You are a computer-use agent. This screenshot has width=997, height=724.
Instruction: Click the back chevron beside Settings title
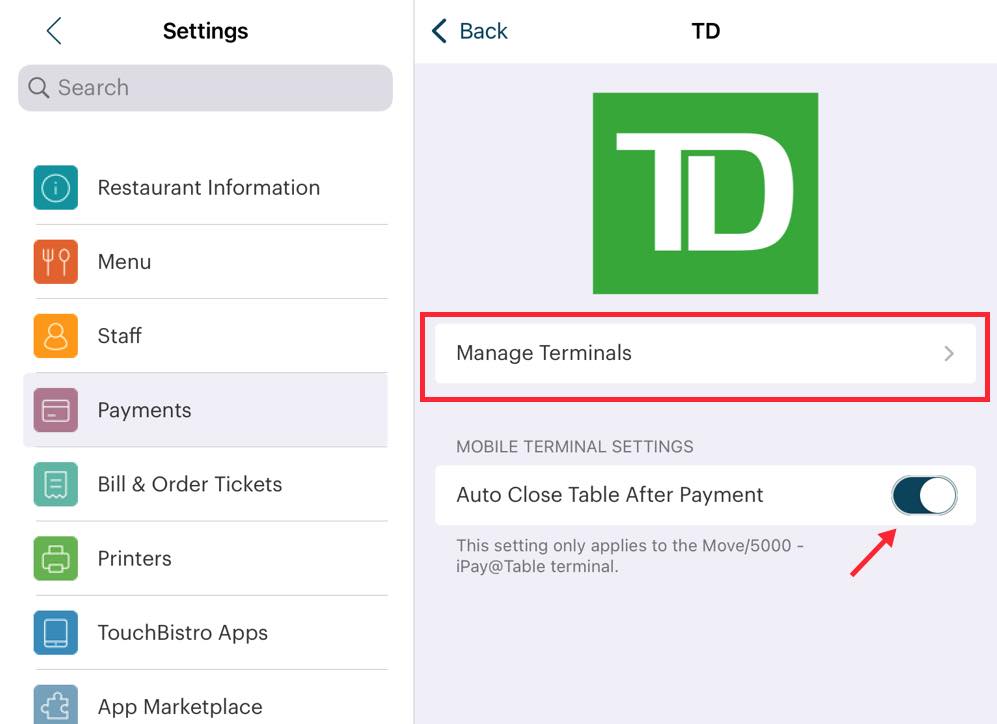pyautogui.click(x=53, y=31)
